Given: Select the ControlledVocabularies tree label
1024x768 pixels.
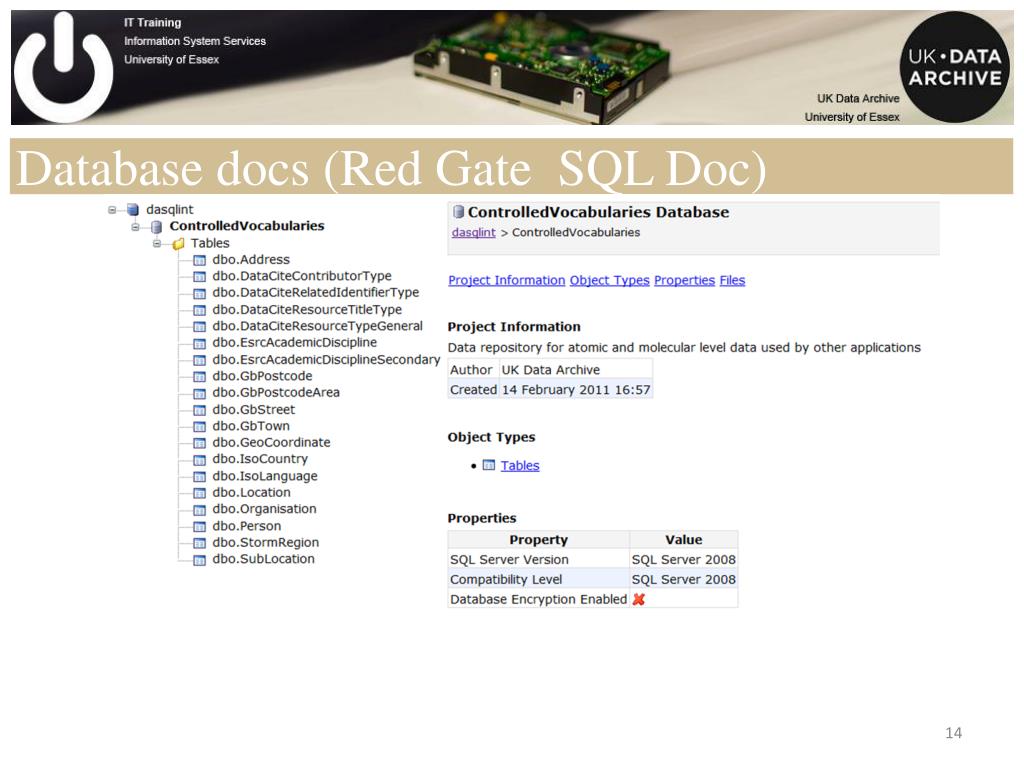Looking at the screenshot, I should pyautogui.click(x=247, y=226).
